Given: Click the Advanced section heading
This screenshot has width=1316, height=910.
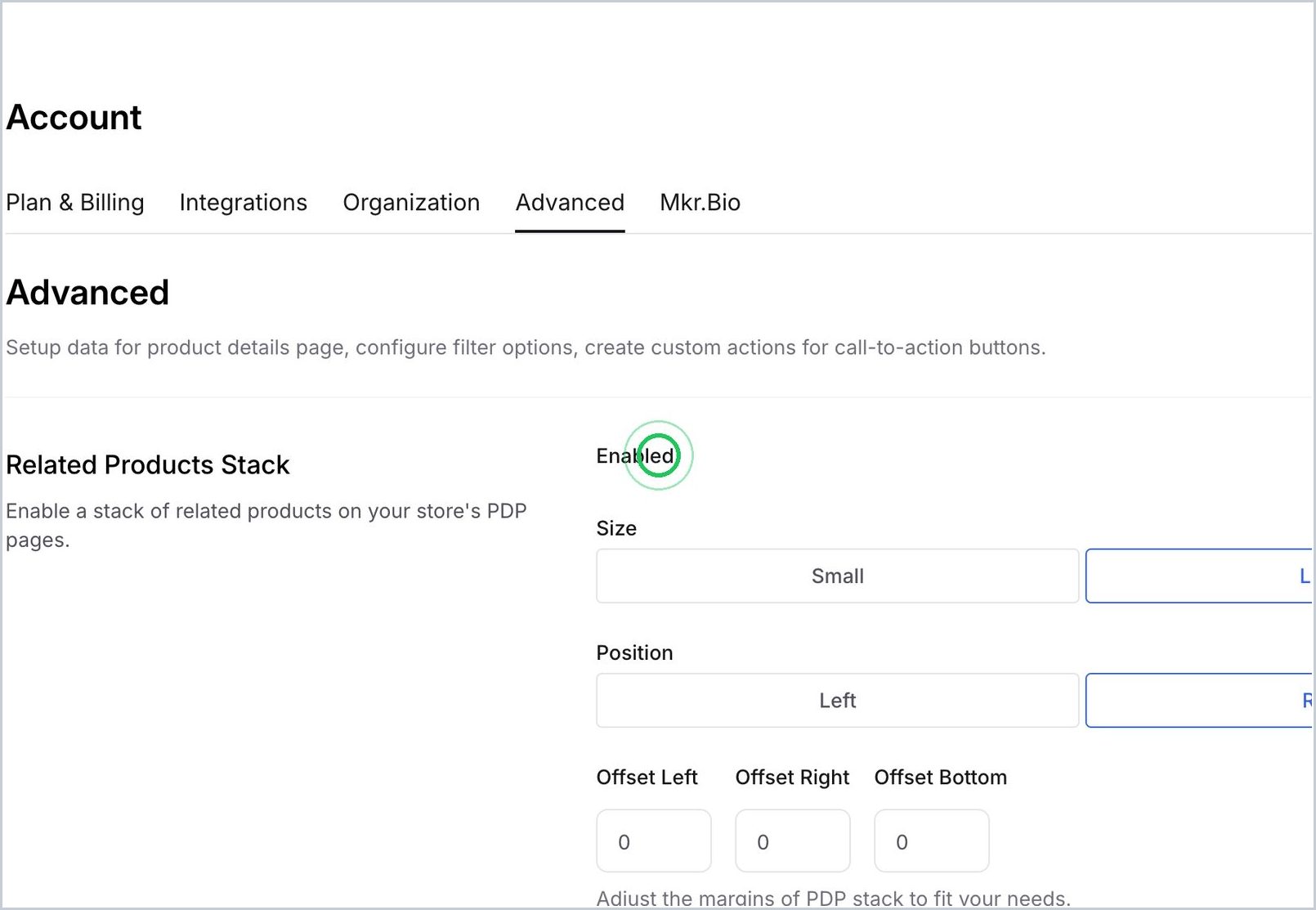Looking at the screenshot, I should (x=87, y=292).
